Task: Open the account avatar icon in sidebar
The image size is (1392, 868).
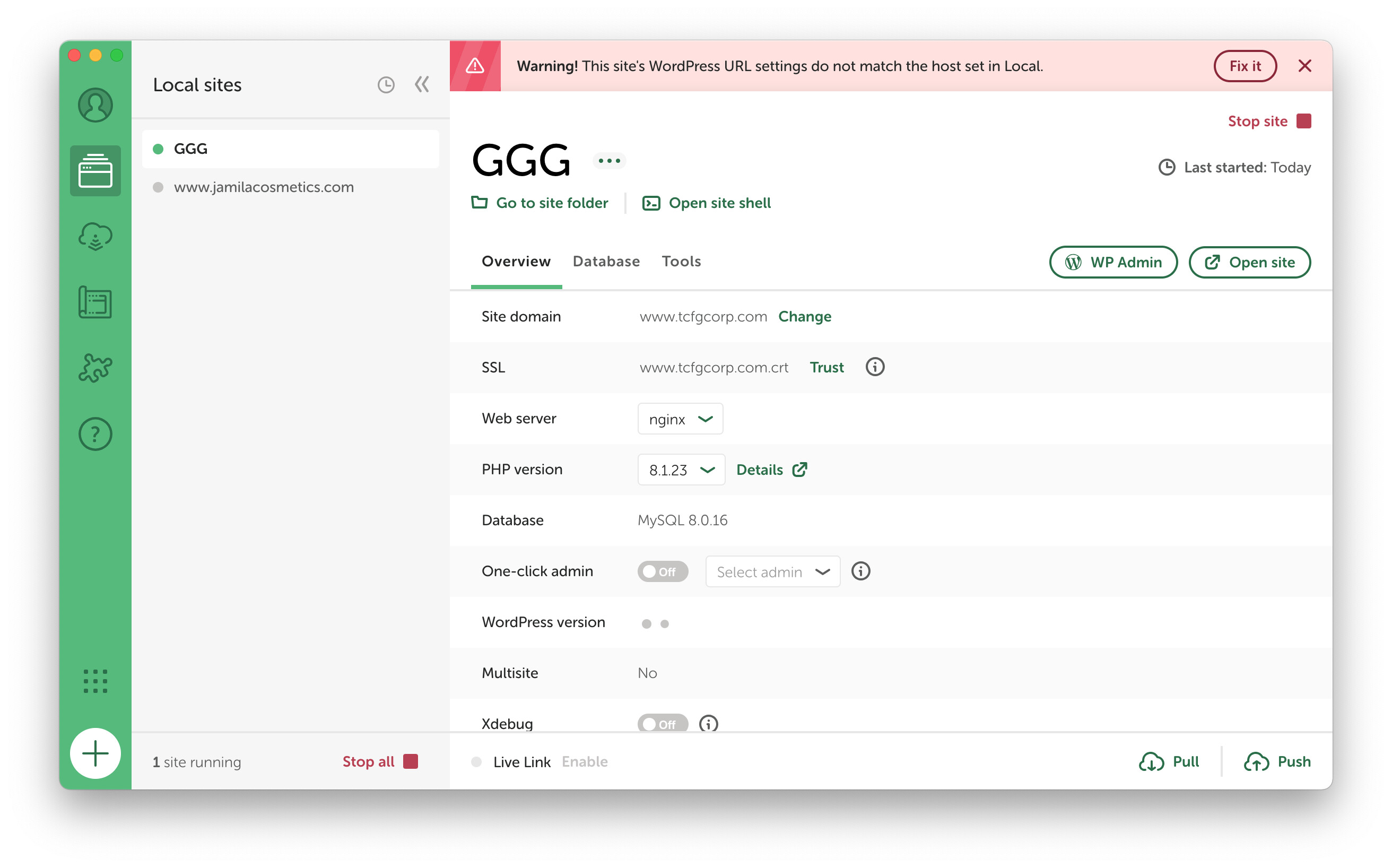Action: (95, 105)
